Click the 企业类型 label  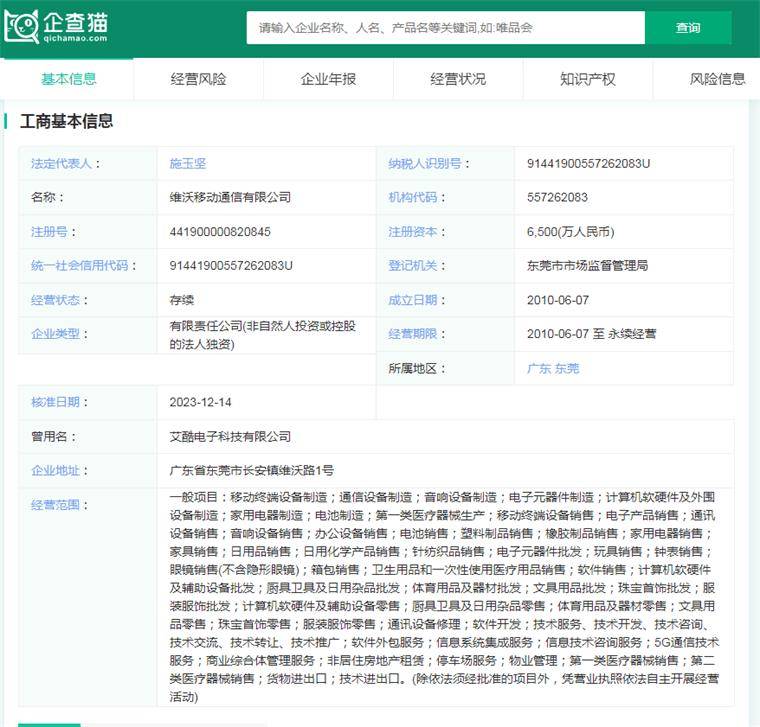coord(55,334)
